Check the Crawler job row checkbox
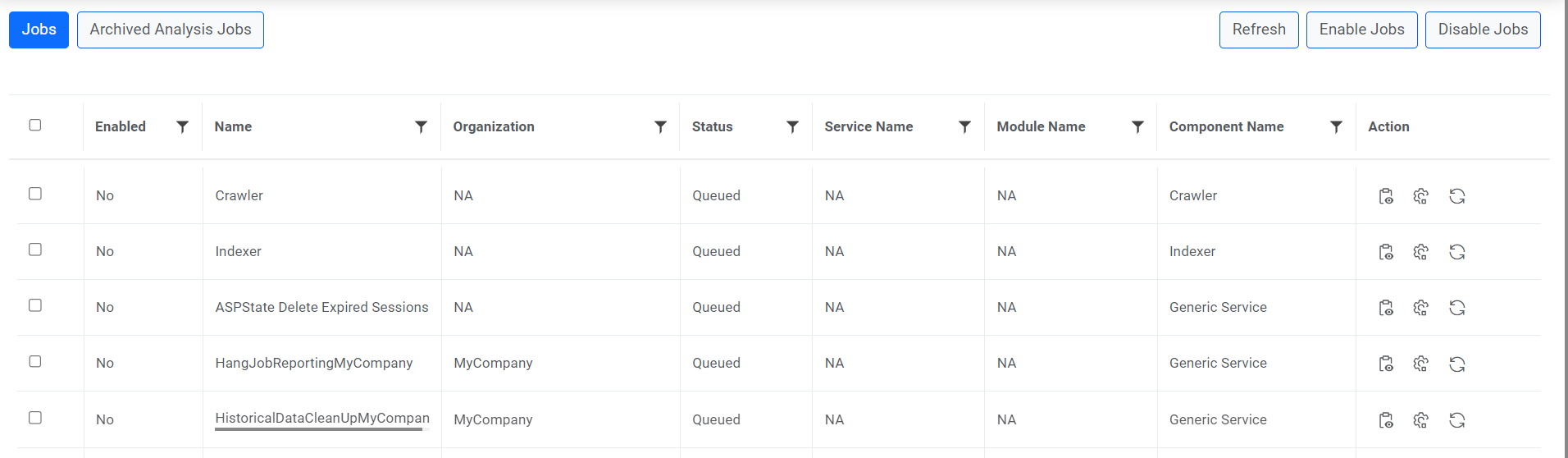The width and height of the screenshot is (1568, 458). tap(35, 194)
